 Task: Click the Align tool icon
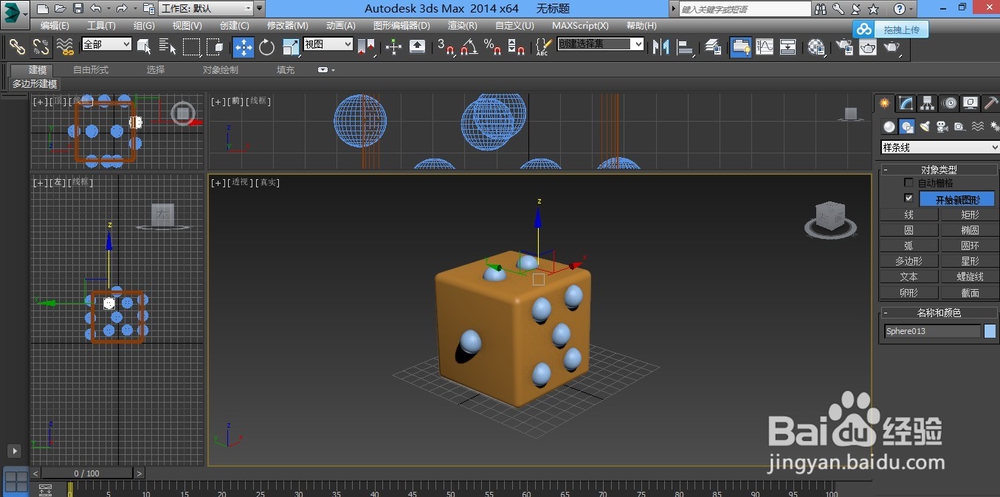684,47
